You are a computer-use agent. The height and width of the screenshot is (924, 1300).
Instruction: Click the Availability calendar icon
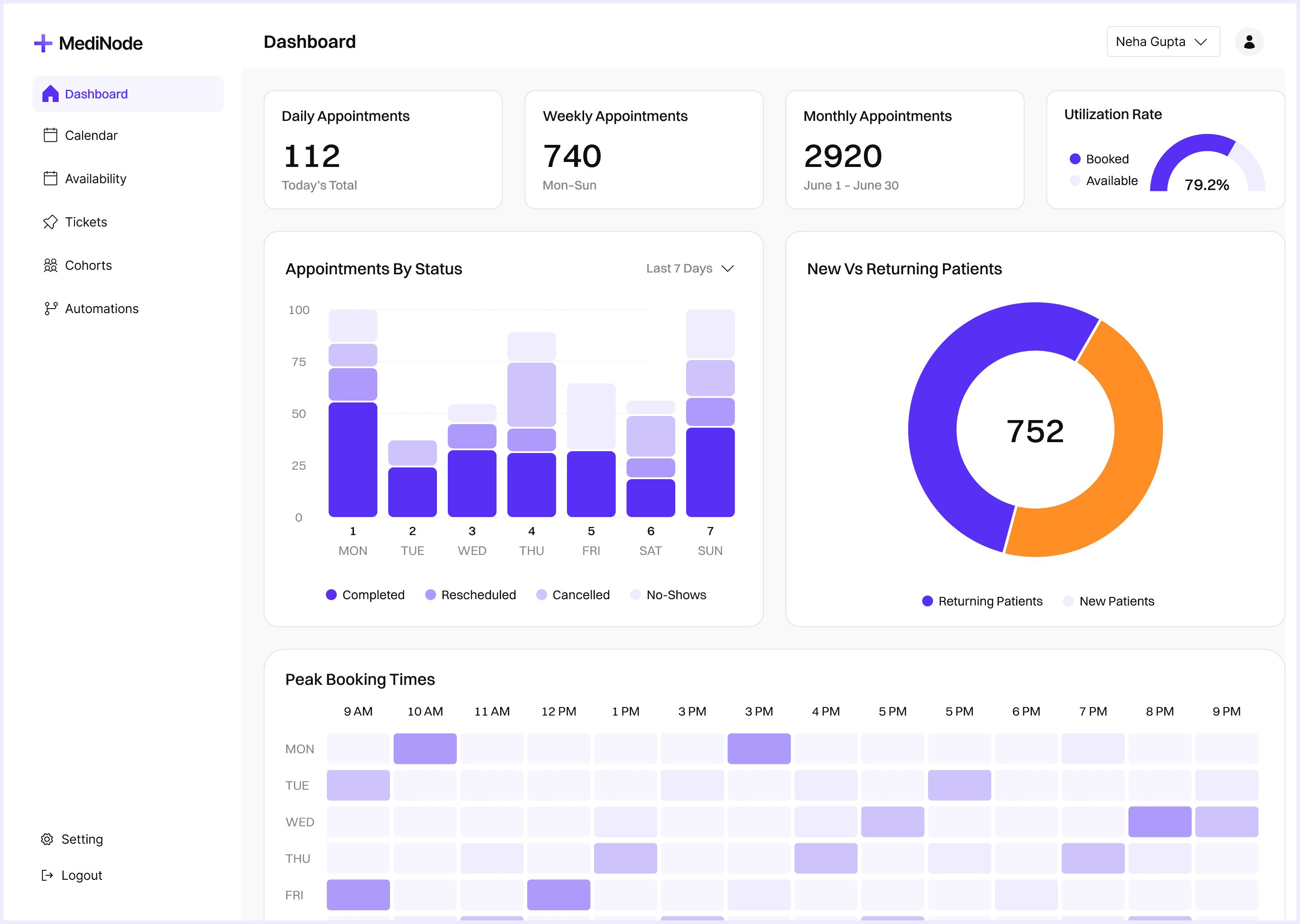tap(50, 178)
